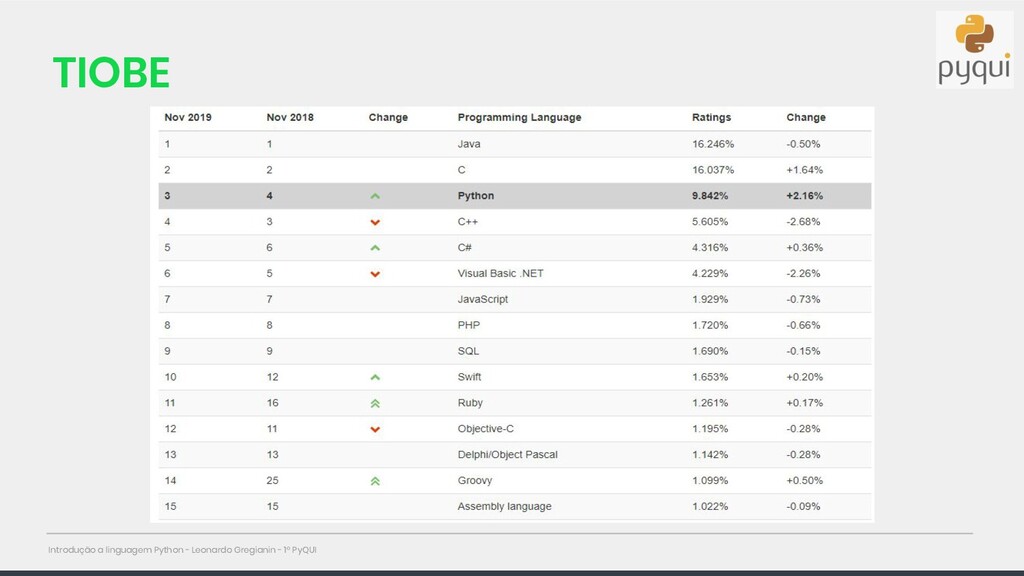Screen dimensions: 1024x576
Task: Click red down arrow in Visual Basic .NET row
Action: point(375,274)
